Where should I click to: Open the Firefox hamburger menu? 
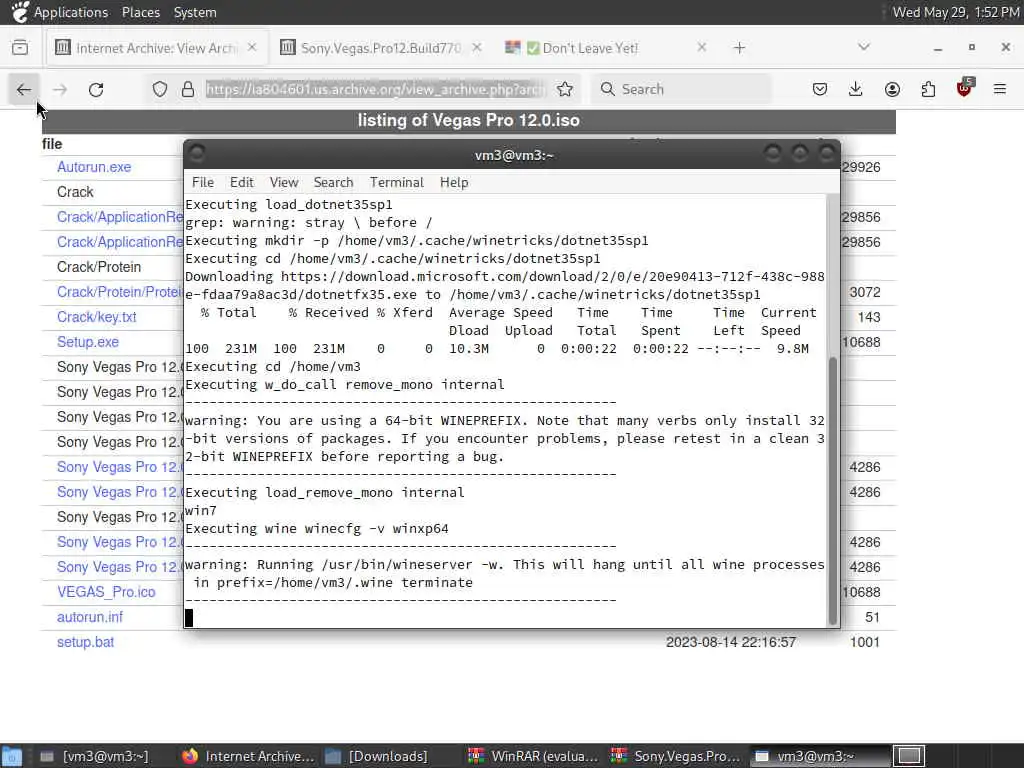[1000, 89]
